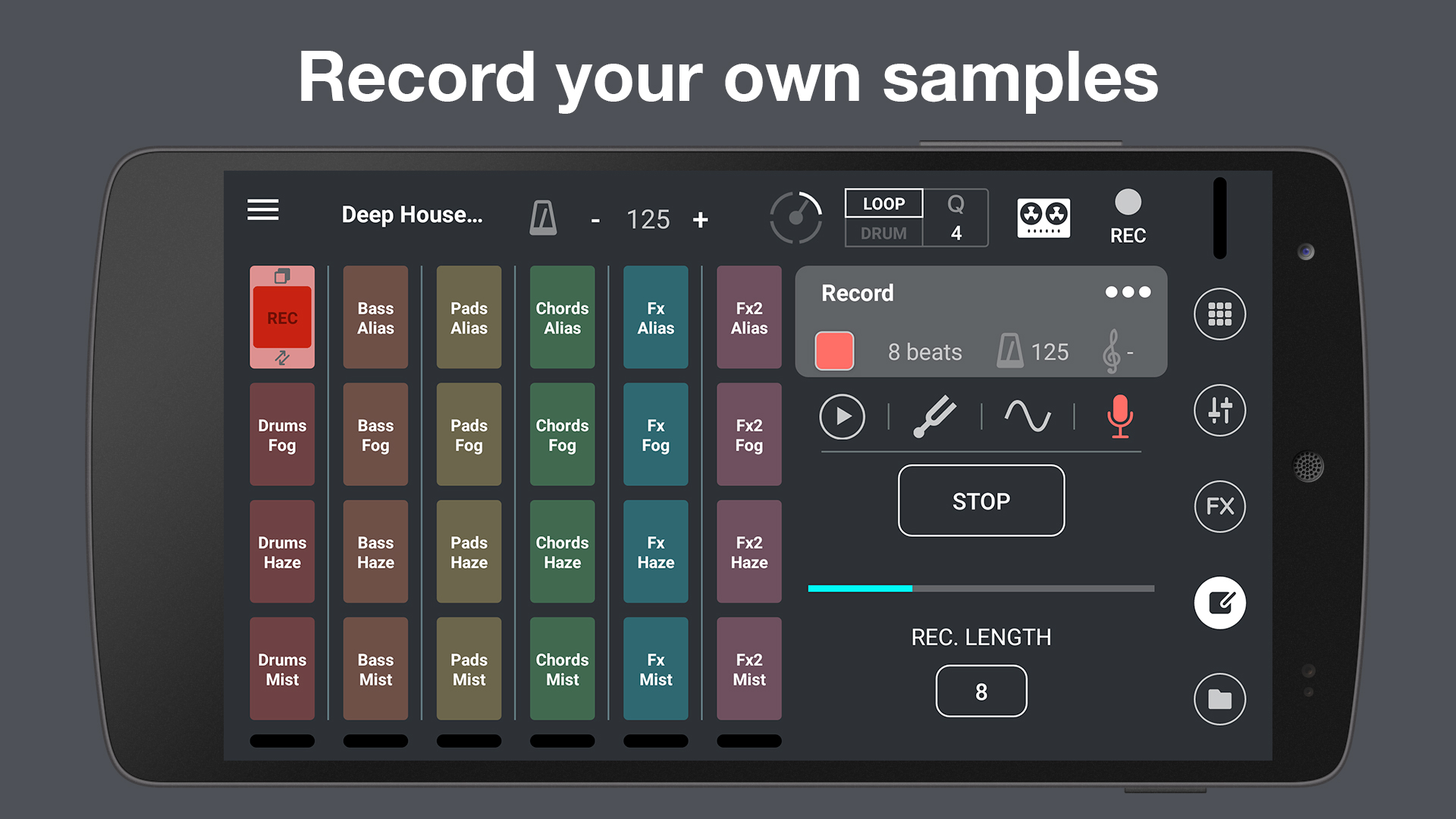Open the FX panel icon
The image size is (1456, 819).
coord(1219,507)
